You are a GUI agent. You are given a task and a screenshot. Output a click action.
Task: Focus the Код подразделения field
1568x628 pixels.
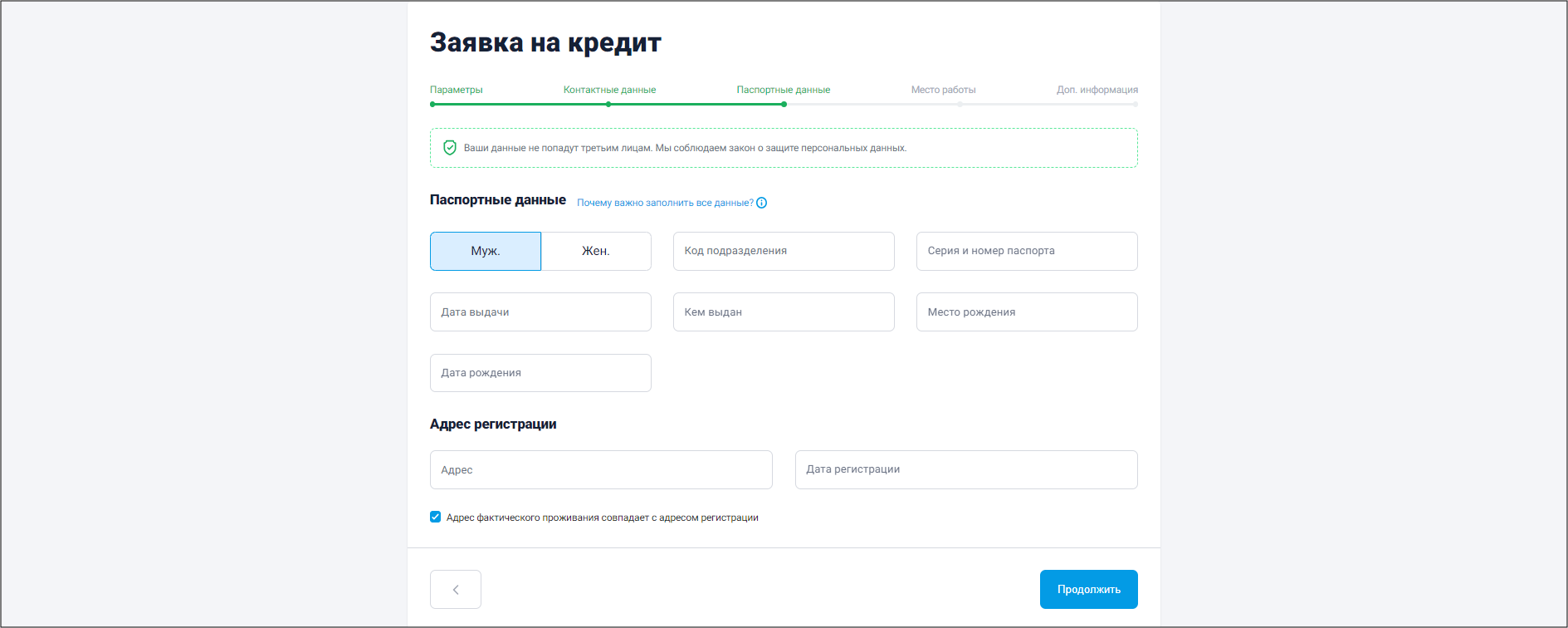click(784, 251)
